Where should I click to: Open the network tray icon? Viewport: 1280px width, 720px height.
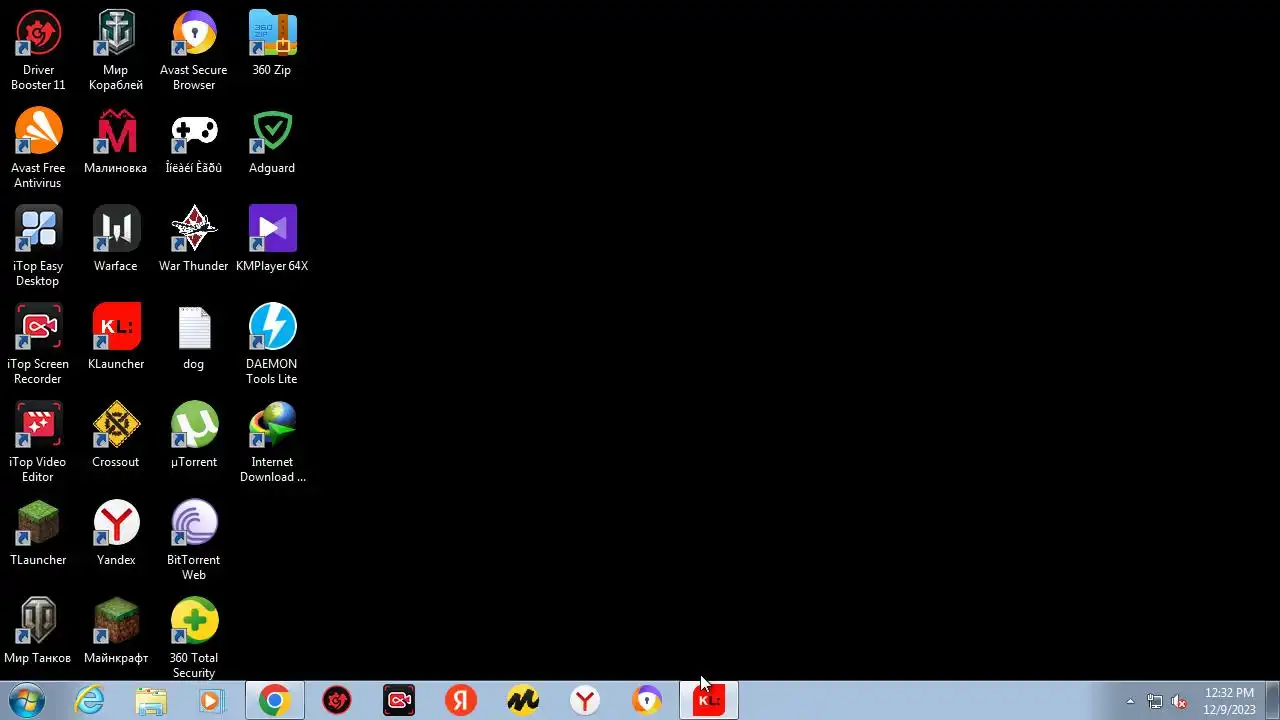click(1155, 701)
